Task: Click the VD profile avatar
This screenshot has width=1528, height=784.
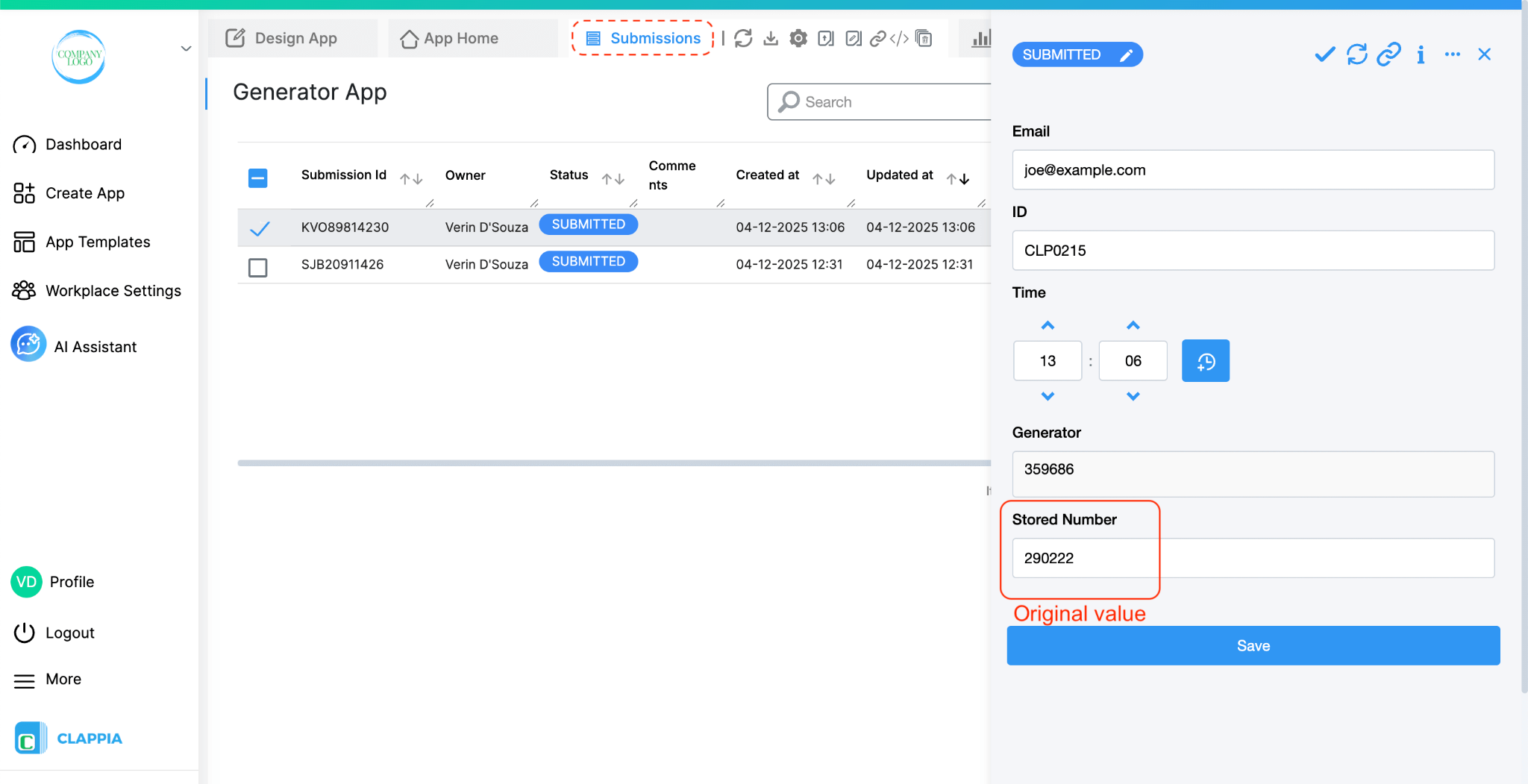Action: pos(26,582)
